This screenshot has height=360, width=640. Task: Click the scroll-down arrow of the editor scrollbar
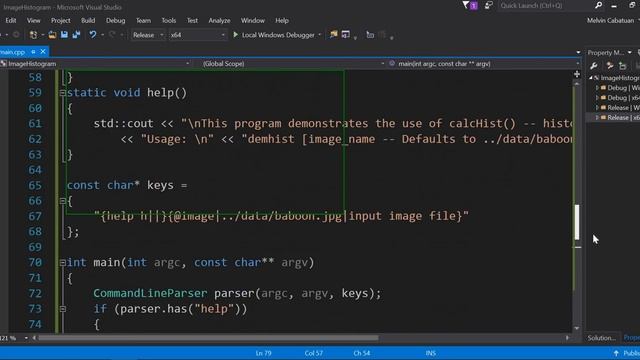pos(577,328)
